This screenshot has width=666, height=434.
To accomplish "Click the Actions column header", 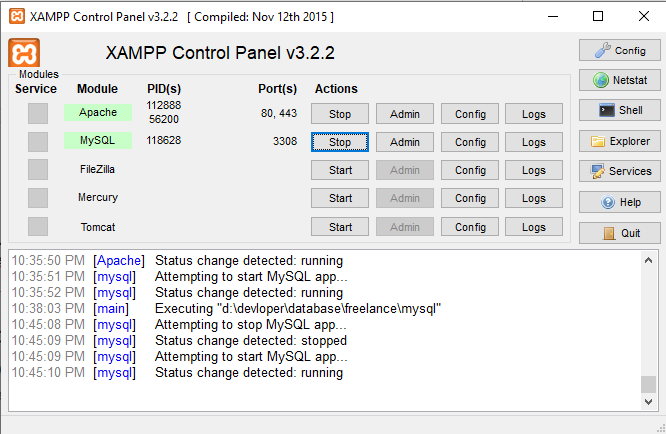I will [336, 89].
